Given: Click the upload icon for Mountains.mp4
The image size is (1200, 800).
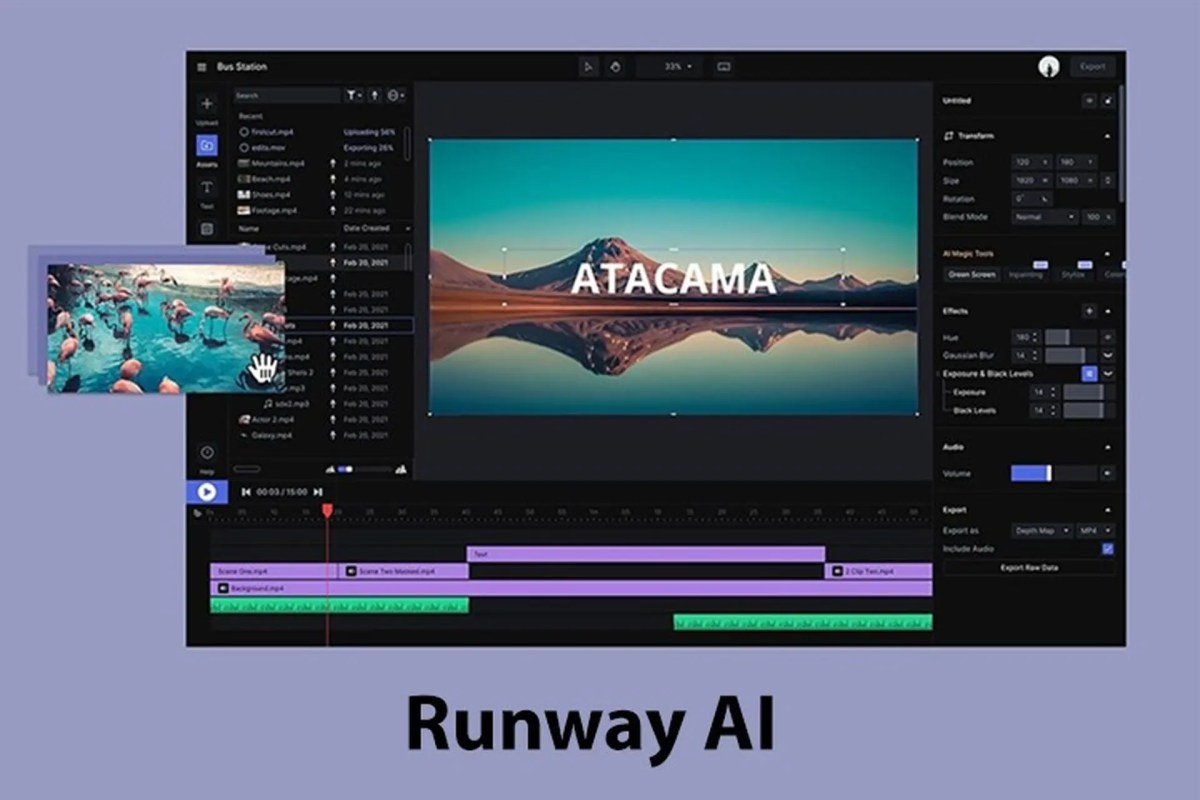Looking at the screenshot, I should pyautogui.click(x=332, y=163).
